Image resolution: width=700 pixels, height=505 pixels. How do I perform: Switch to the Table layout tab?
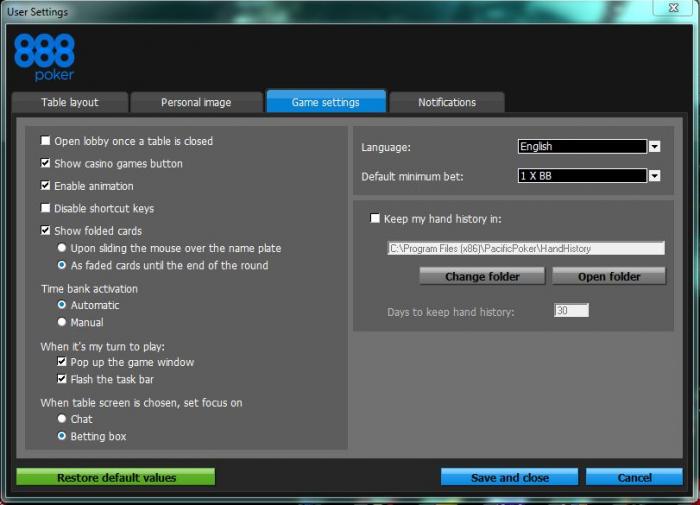70,102
